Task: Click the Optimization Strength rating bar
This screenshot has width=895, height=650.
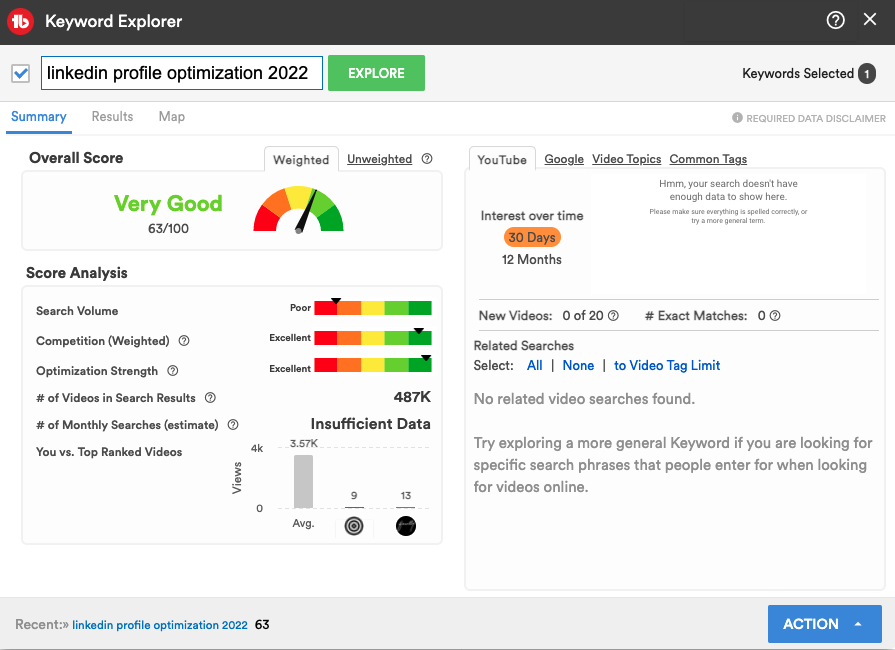Action: [x=373, y=365]
